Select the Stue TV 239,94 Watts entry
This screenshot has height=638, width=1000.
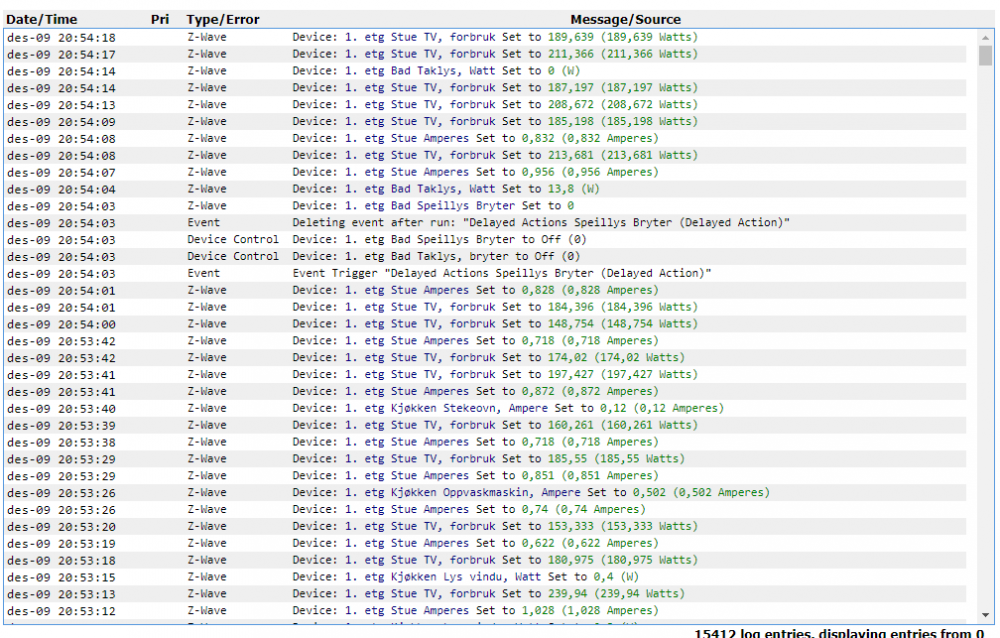(495, 593)
